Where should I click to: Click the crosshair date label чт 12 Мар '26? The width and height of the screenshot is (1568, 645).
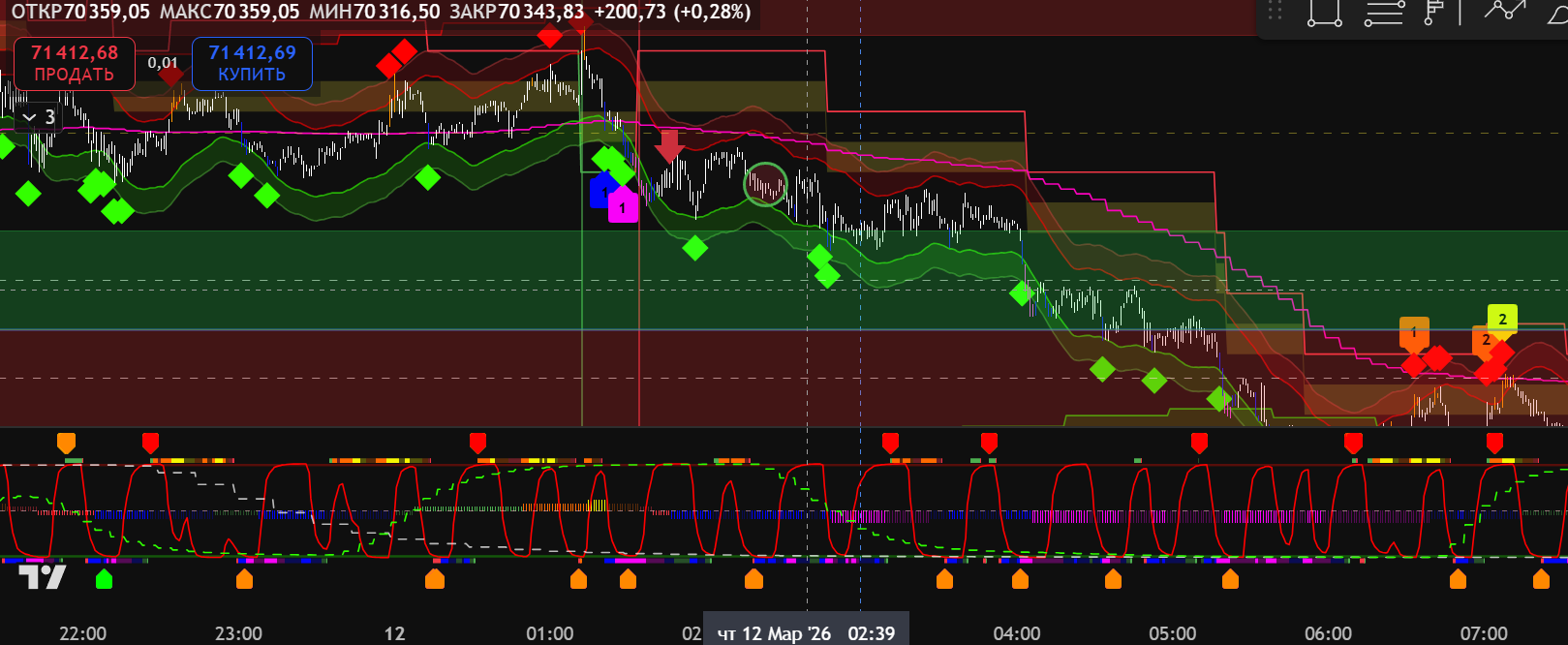[x=774, y=633]
